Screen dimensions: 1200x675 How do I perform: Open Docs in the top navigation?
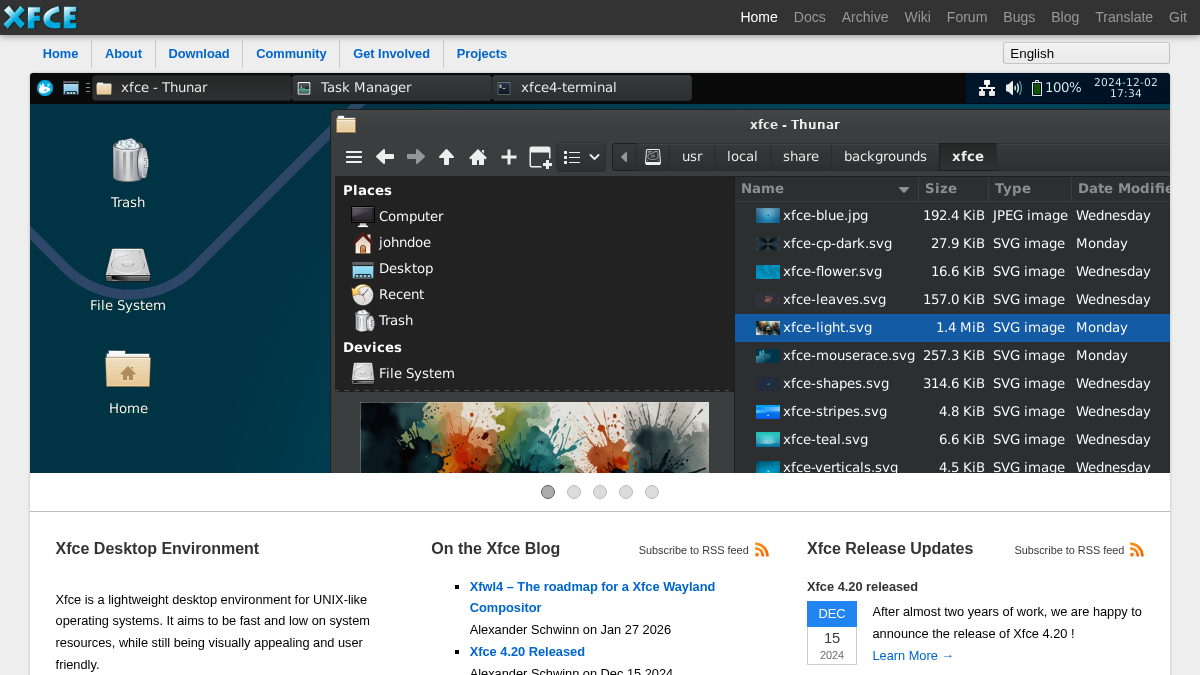810,17
